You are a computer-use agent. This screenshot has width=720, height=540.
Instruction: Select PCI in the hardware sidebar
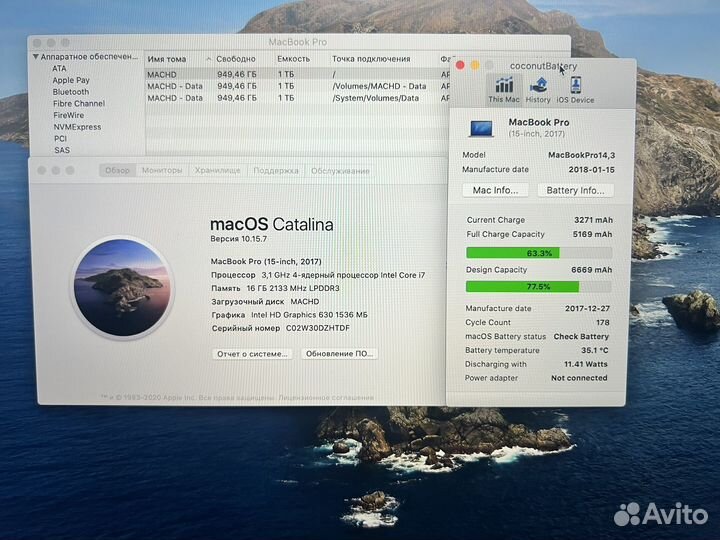(x=60, y=139)
